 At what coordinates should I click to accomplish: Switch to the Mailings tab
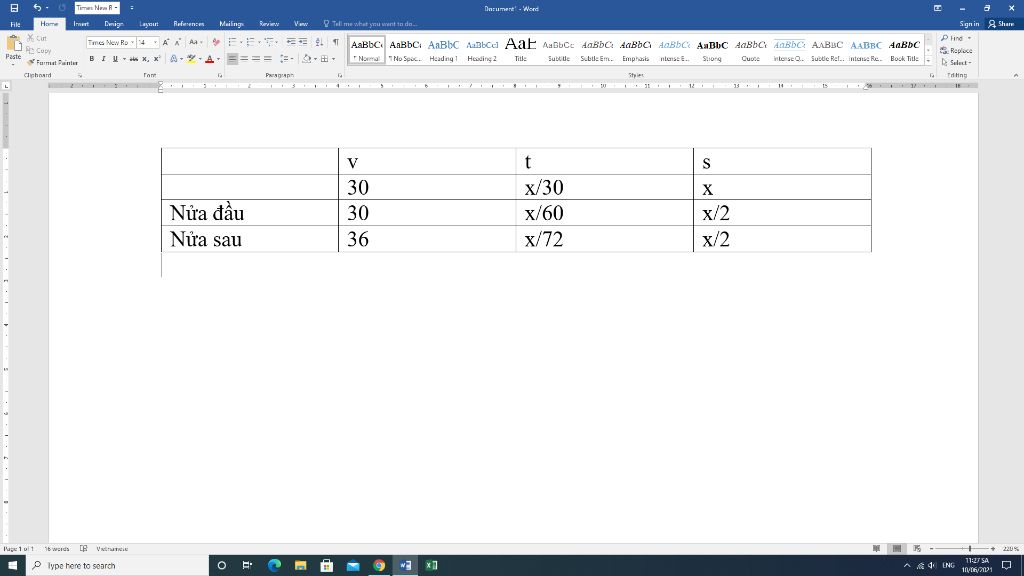(231, 24)
